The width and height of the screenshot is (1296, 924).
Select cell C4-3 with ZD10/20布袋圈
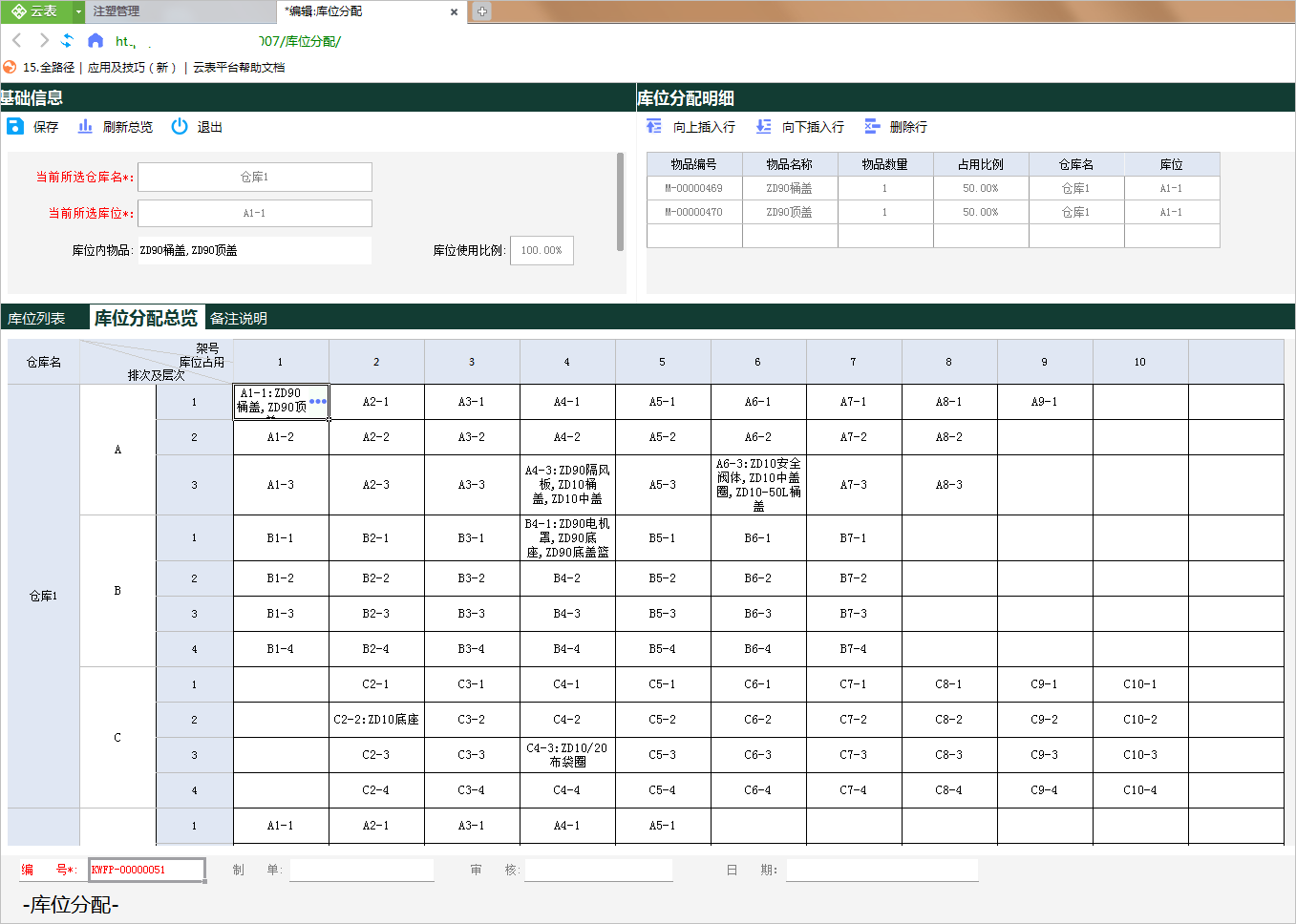pyautogui.click(x=567, y=755)
